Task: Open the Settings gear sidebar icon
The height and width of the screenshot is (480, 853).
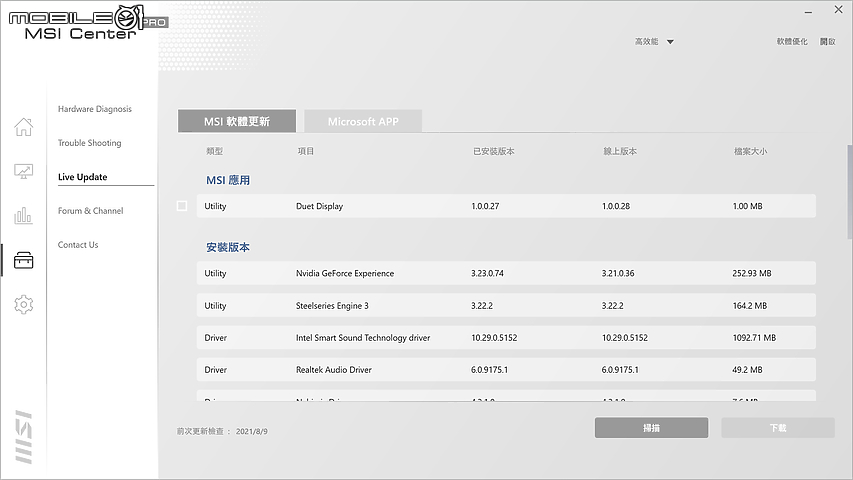Action: [23, 304]
